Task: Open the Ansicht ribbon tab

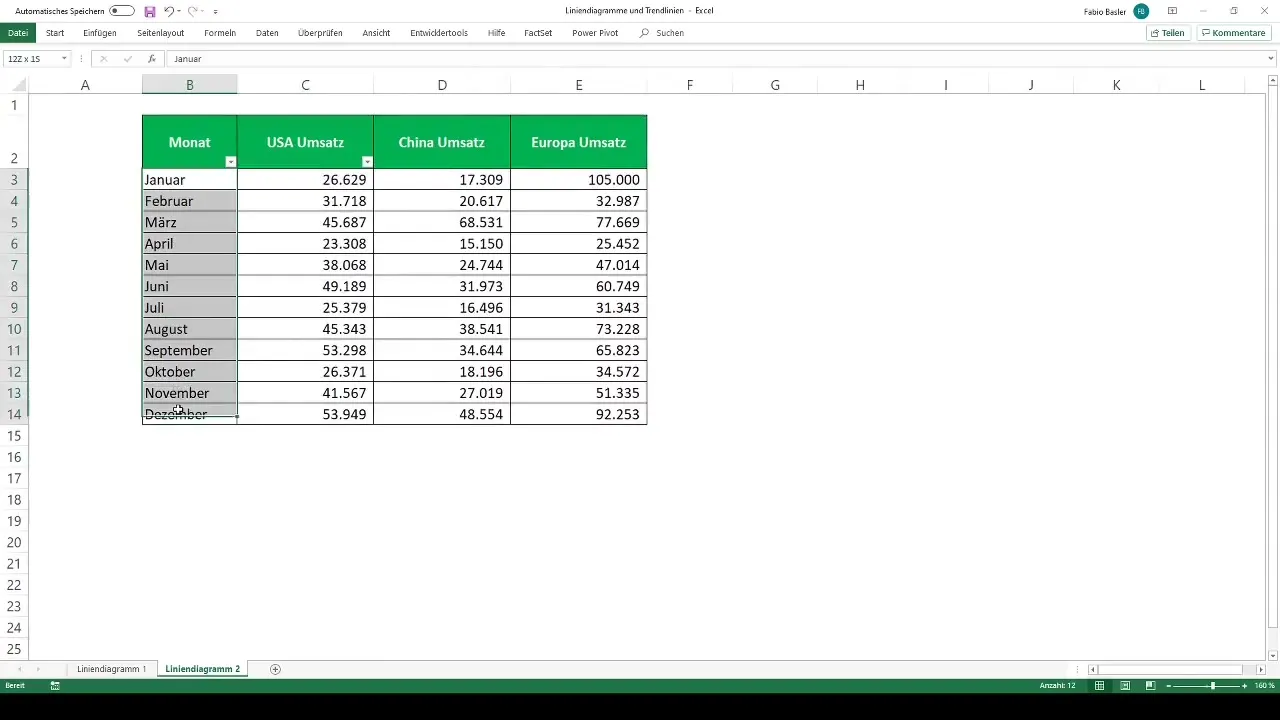Action: click(376, 33)
